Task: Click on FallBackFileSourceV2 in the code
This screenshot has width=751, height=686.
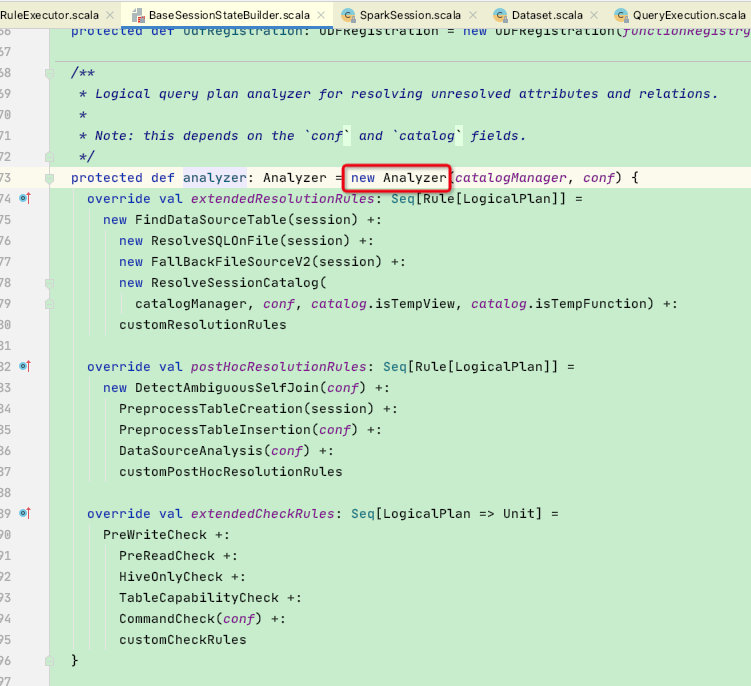Action: (x=230, y=262)
